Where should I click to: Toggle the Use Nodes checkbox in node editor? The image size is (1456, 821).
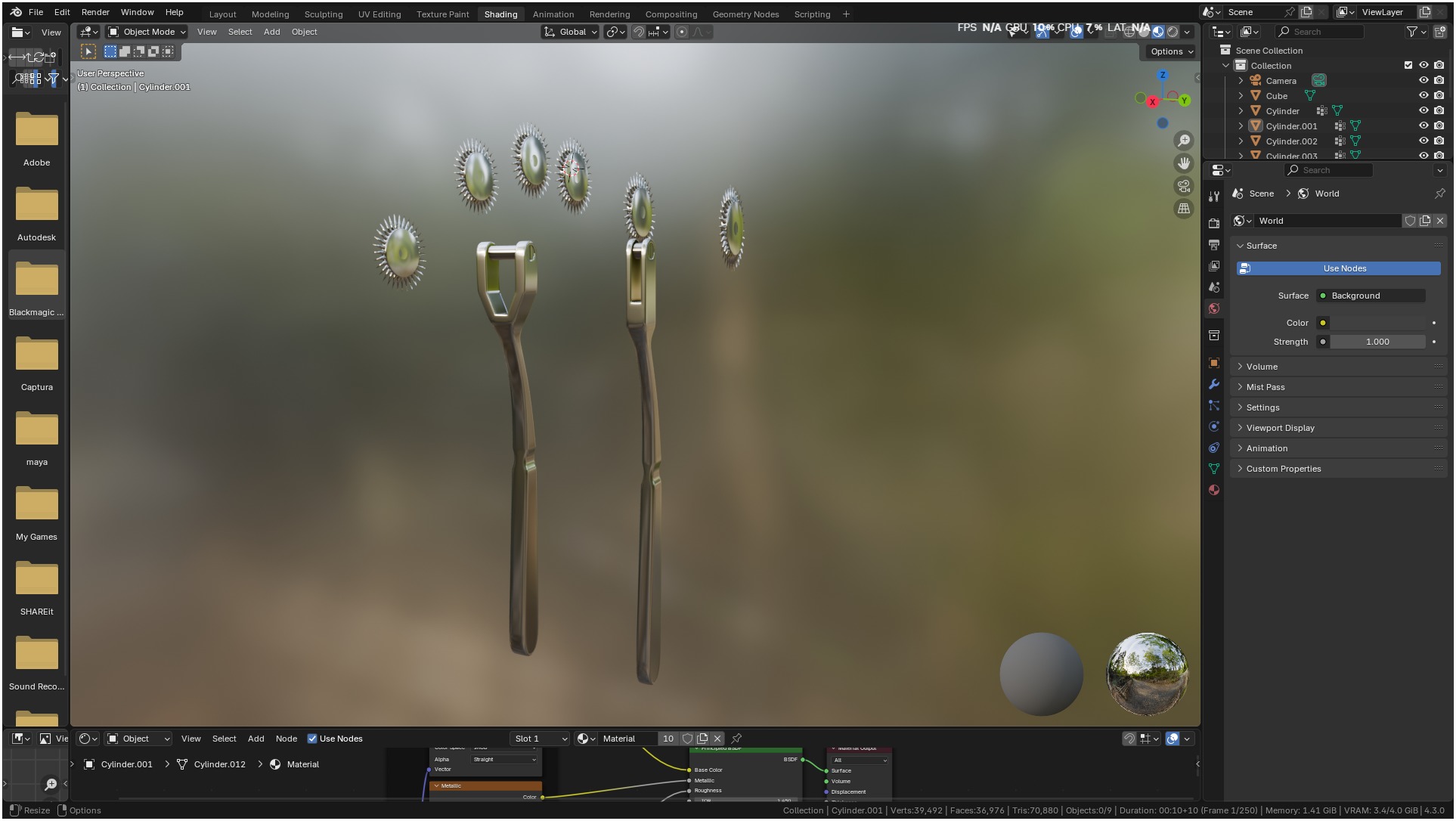[312, 739]
